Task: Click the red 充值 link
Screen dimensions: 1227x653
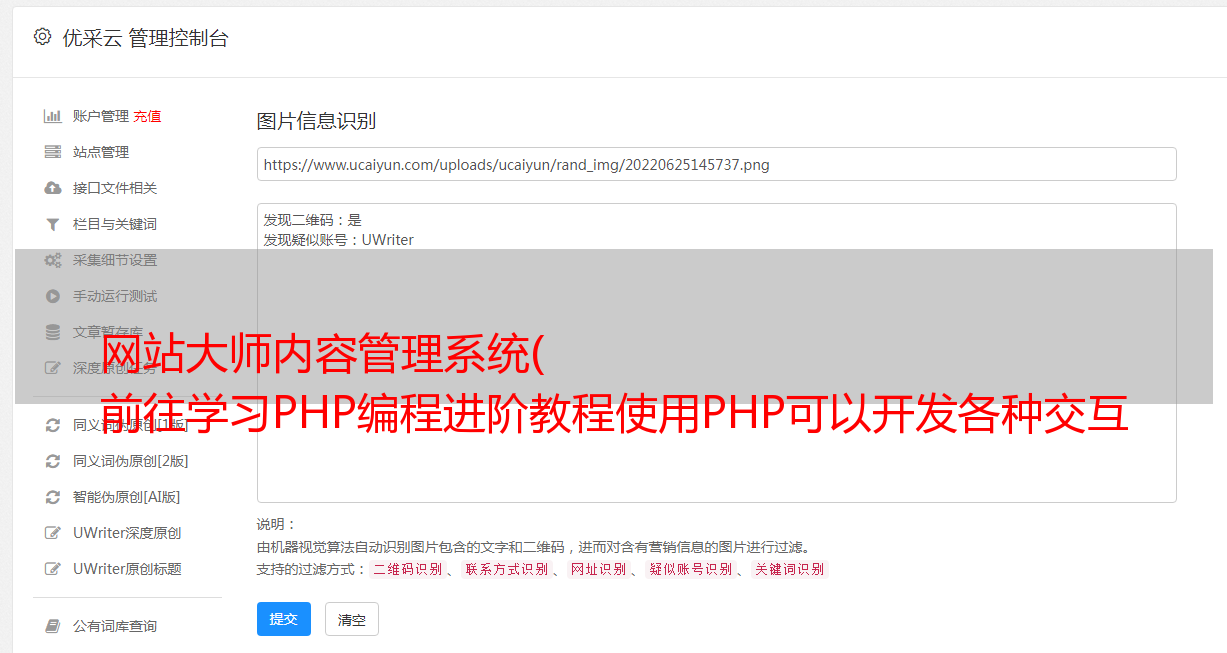Action: pos(147,116)
